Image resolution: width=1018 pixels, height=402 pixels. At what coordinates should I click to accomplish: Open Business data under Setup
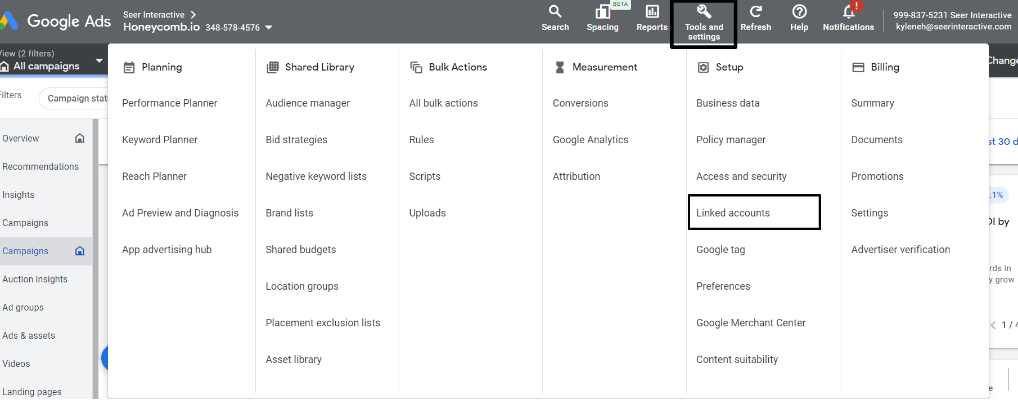point(728,103)
